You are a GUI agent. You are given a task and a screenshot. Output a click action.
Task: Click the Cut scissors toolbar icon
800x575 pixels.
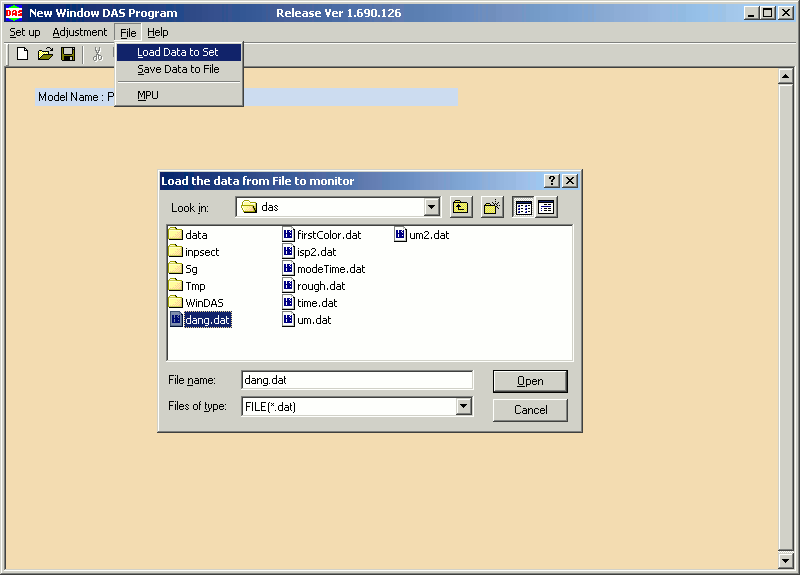coord(97,54)
